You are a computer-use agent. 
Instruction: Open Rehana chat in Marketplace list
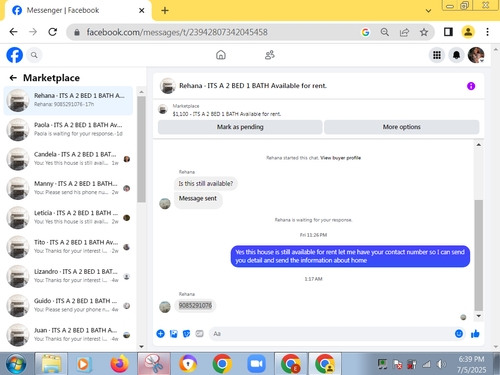point(68,100)
